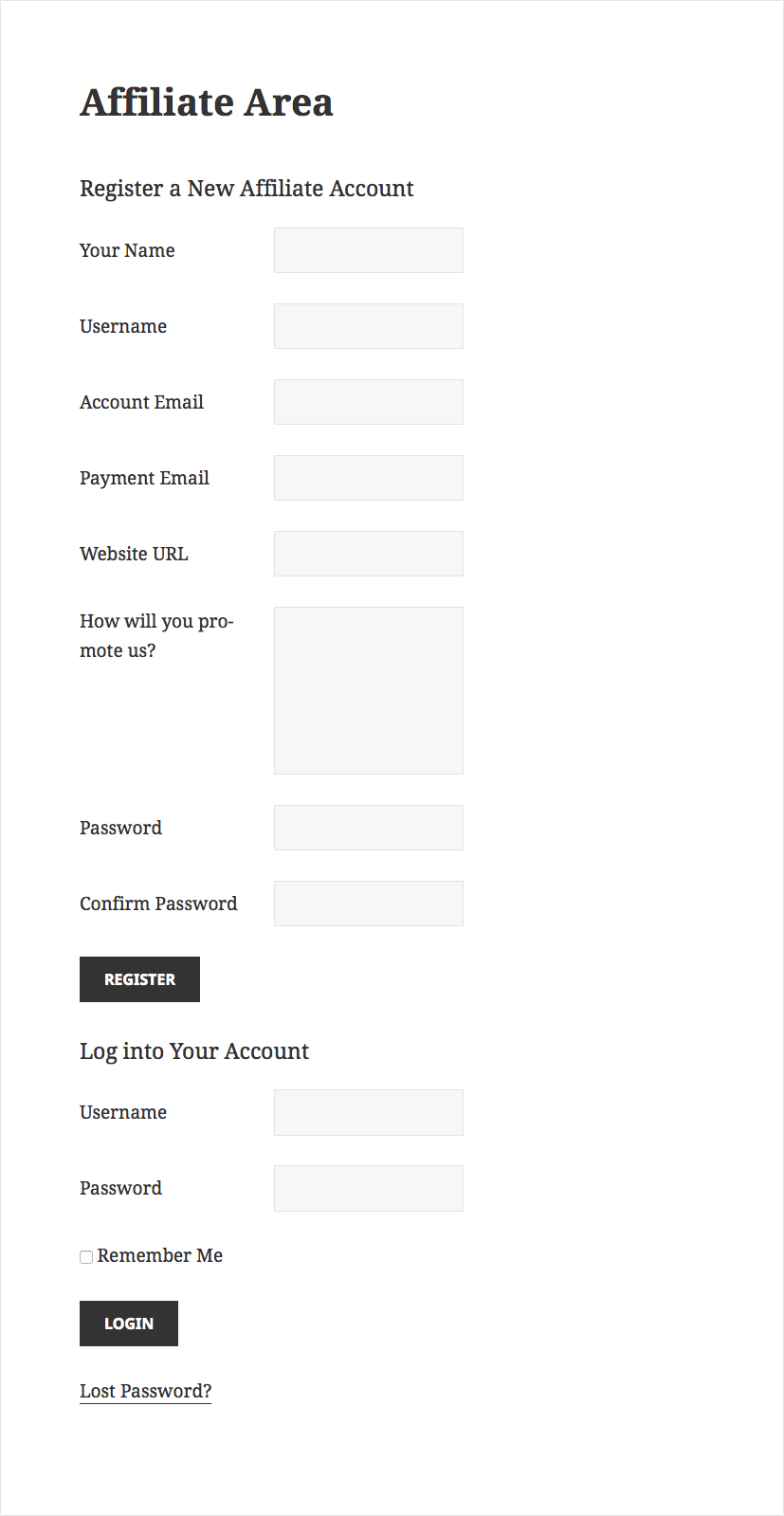Enable the Remember Me checkbox
784x1516 pixels.
point(85,1255)
